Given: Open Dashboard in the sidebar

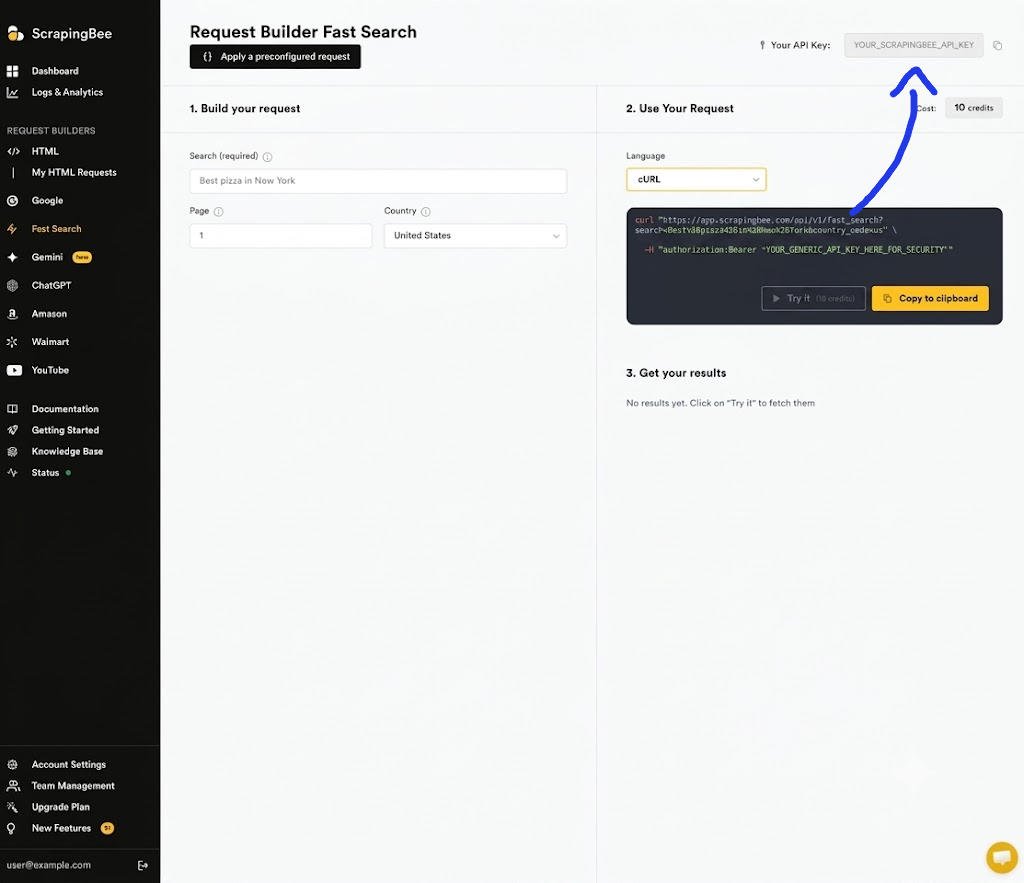Looking at the screenshot, I should tap(55, 71).
